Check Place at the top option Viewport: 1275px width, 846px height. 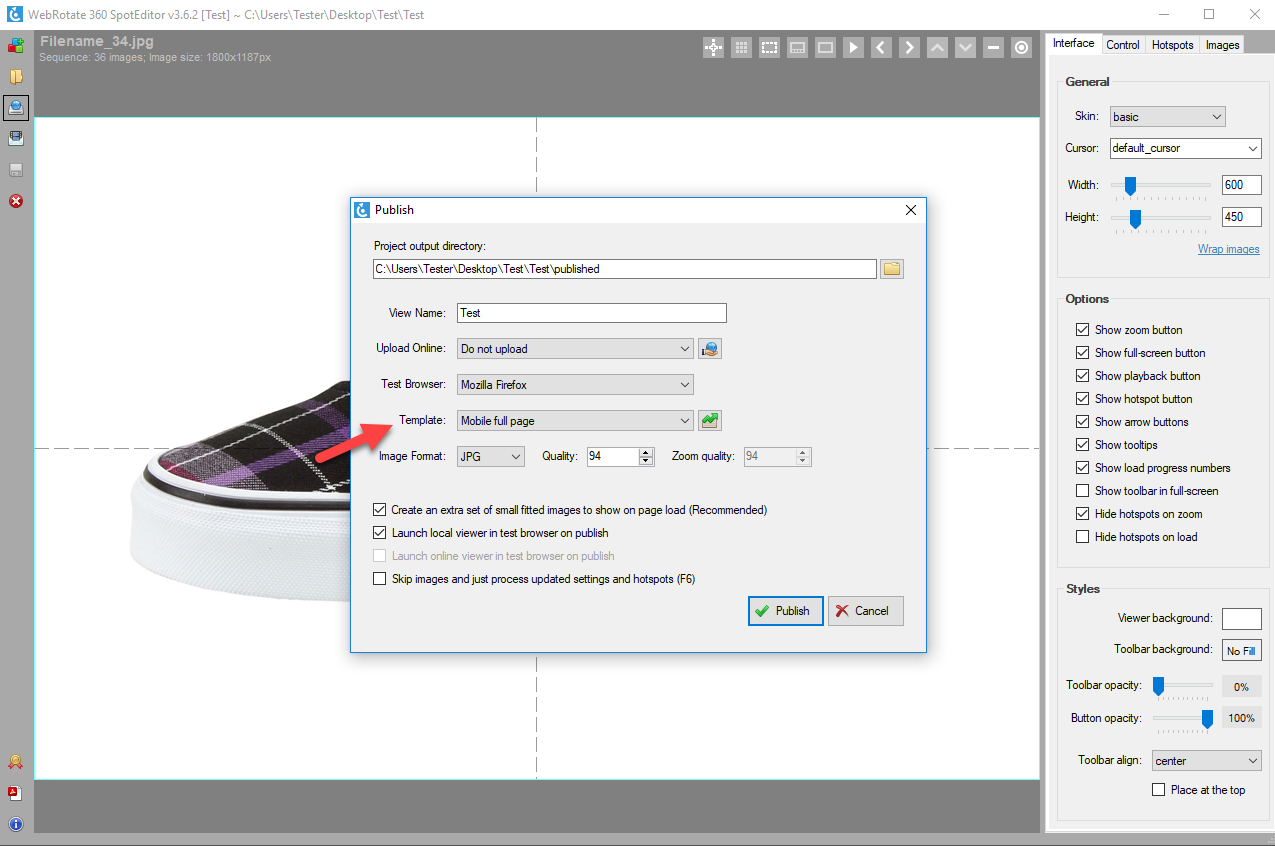coord(1159,790)
